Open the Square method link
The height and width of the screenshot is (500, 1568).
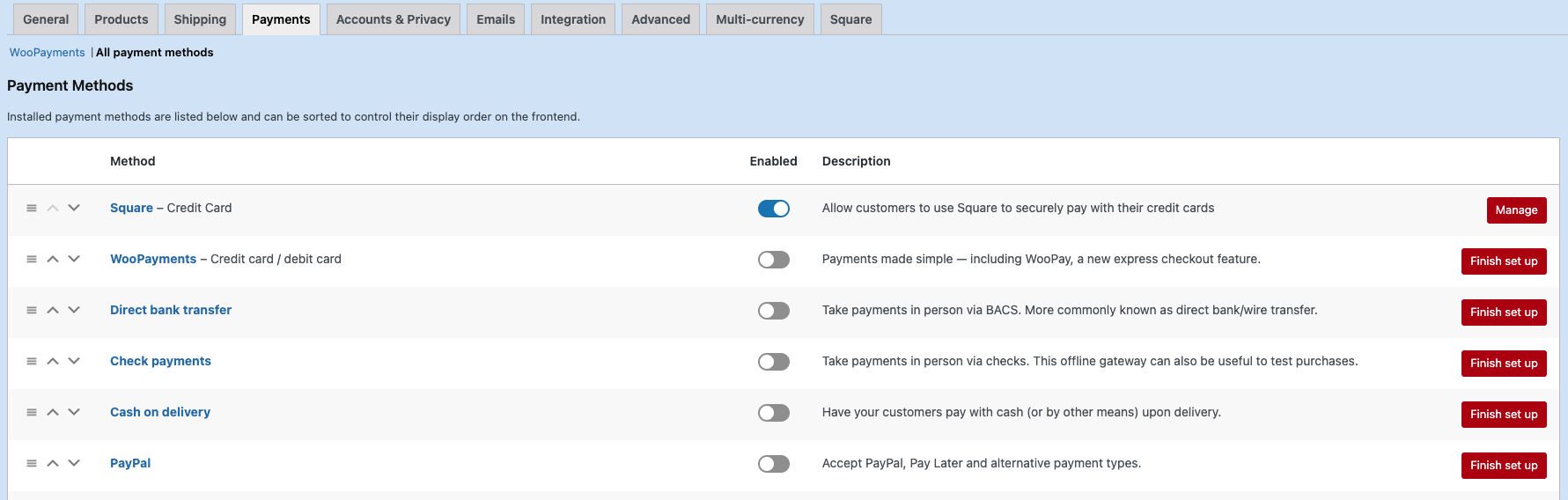[131, 208]
